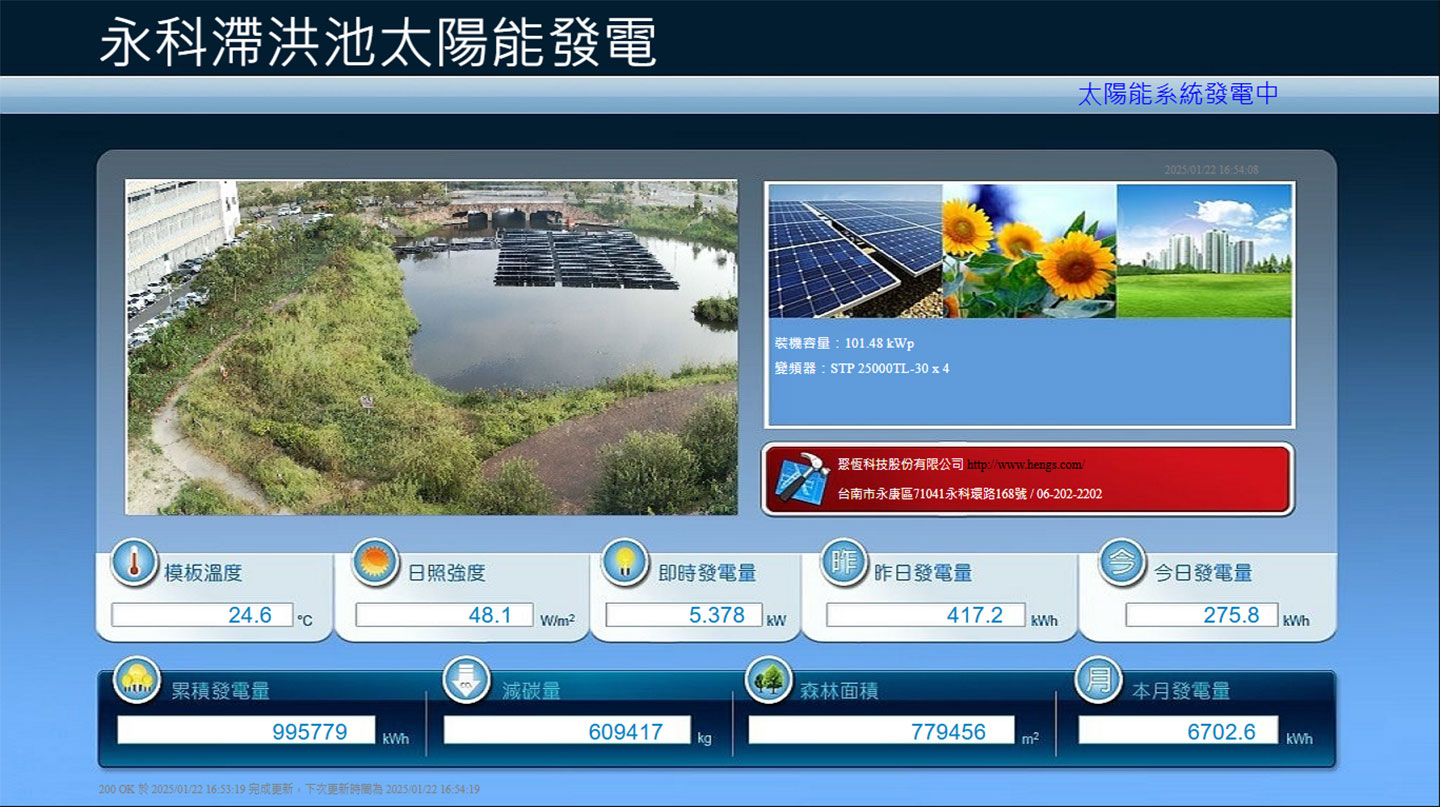Click the 森林面積 value field showing 779456
The width and height of the screenshot is (1440, 807).
(881, 731)
